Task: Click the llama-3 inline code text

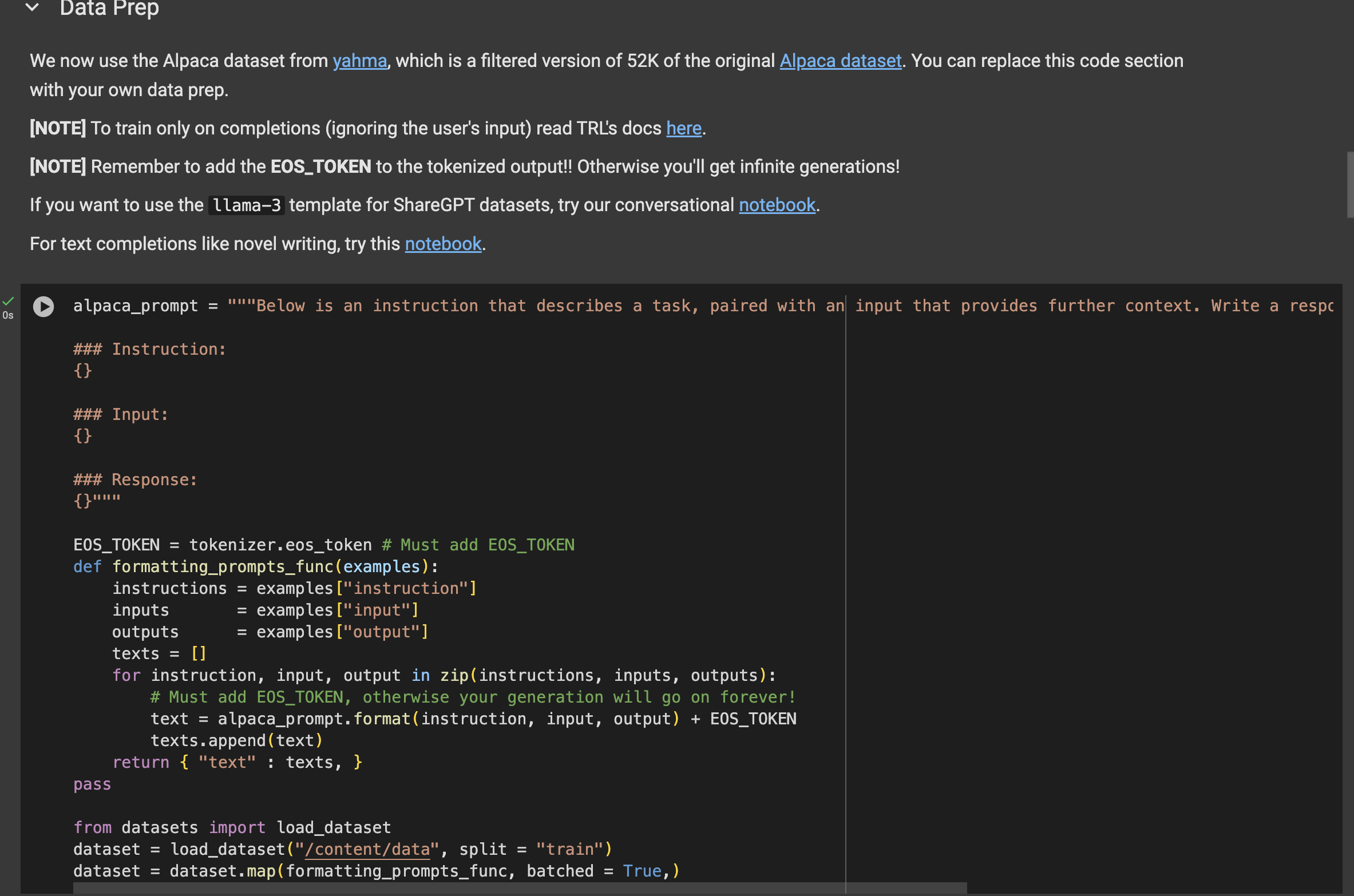Action: 246,205
